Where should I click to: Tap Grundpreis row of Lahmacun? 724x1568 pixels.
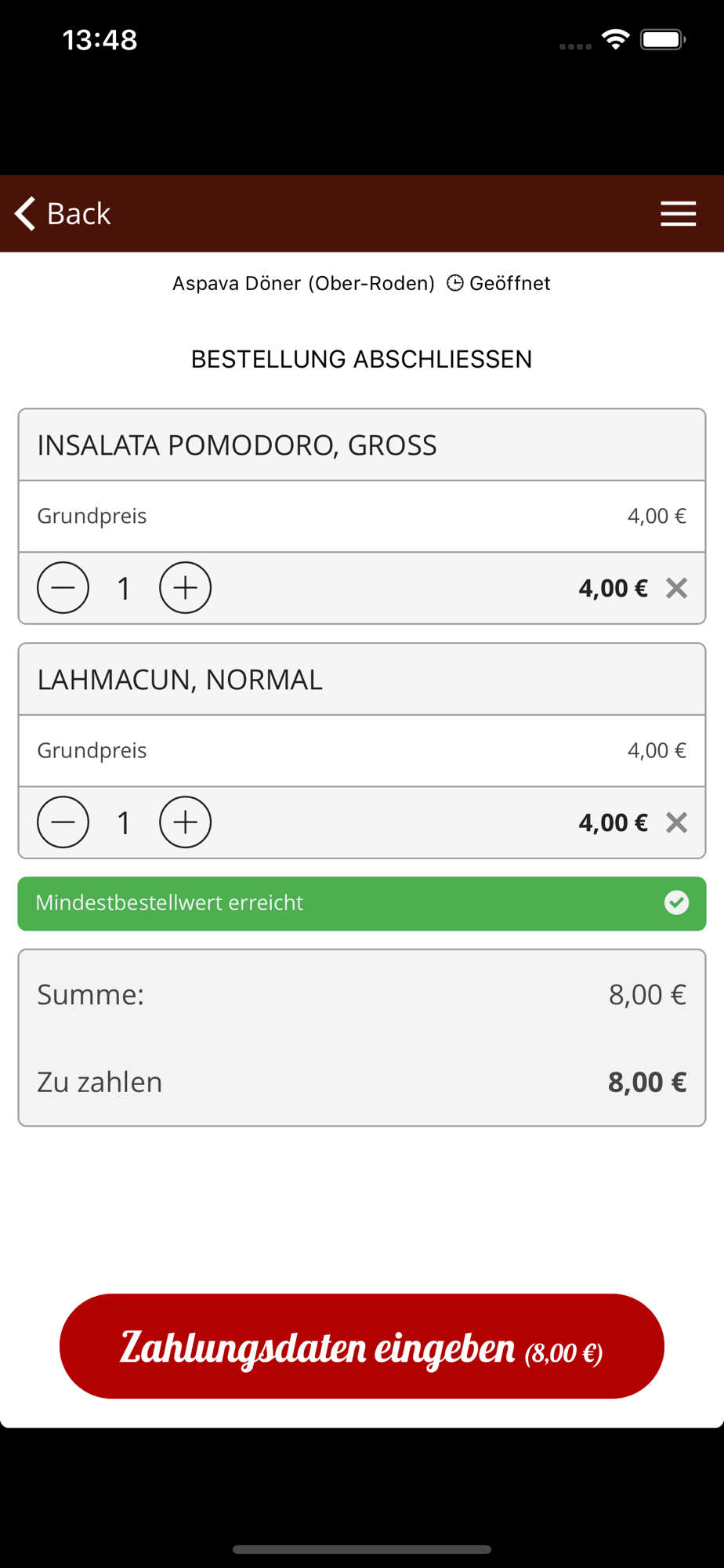coord(362,750)
